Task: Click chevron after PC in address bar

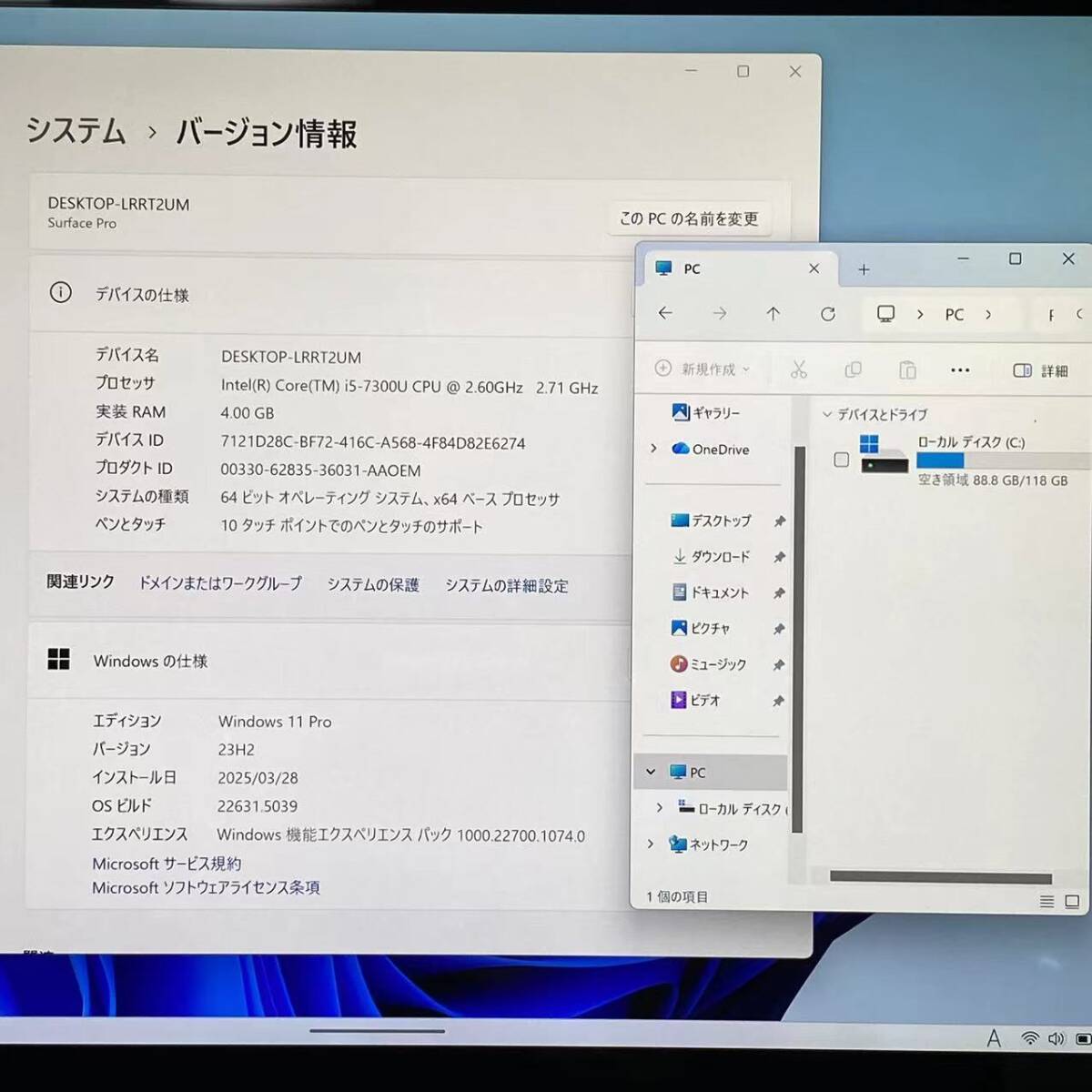Action: (988, 315)
